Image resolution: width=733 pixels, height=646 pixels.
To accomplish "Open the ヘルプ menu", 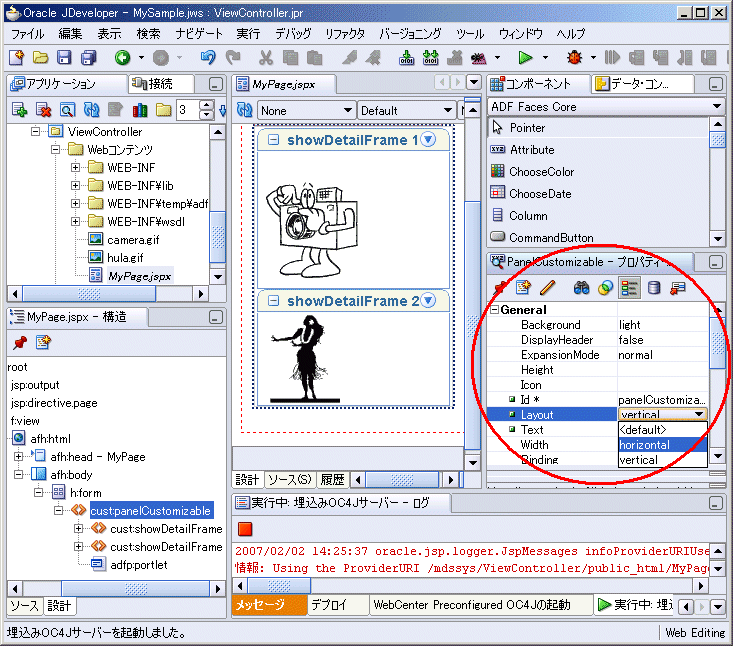I will coord(571,34).
